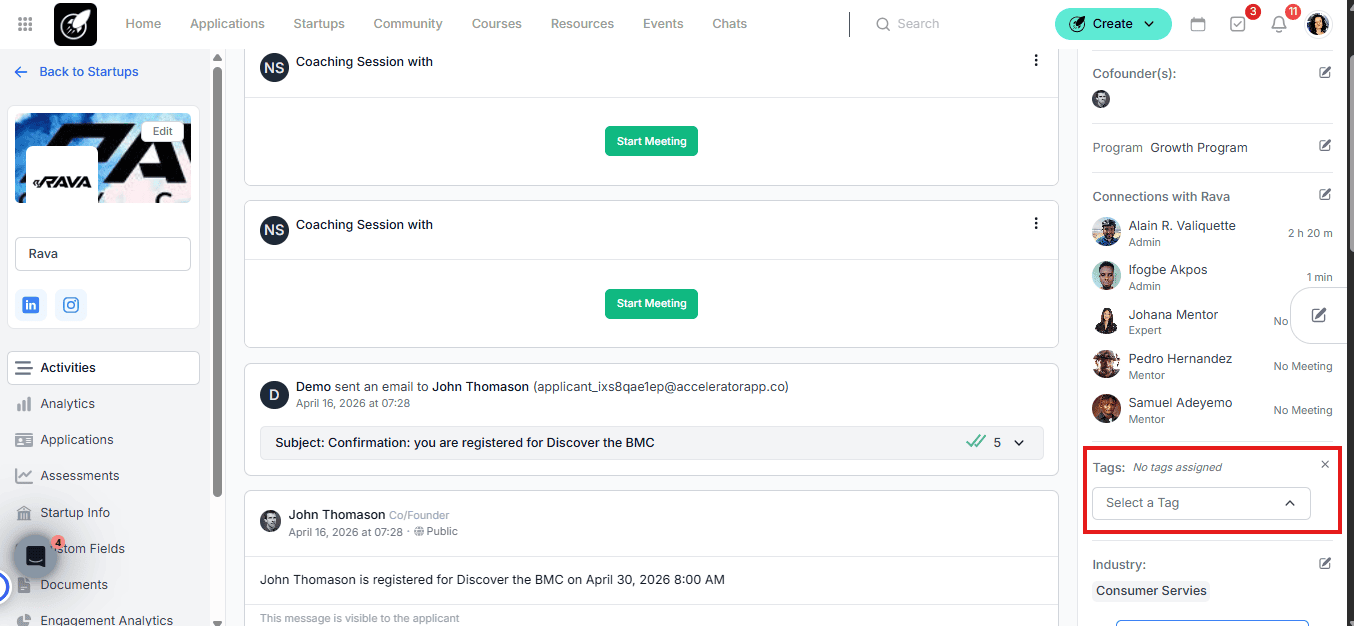Open Chats in top navigation
1354x626 pixels.
[x=730, y=24]
